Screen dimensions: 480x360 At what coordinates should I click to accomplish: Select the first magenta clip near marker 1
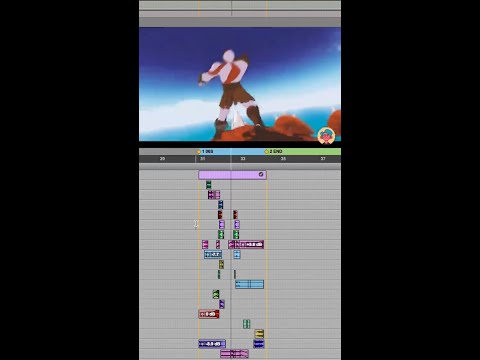pyautogui.click(x=205, y=244)
